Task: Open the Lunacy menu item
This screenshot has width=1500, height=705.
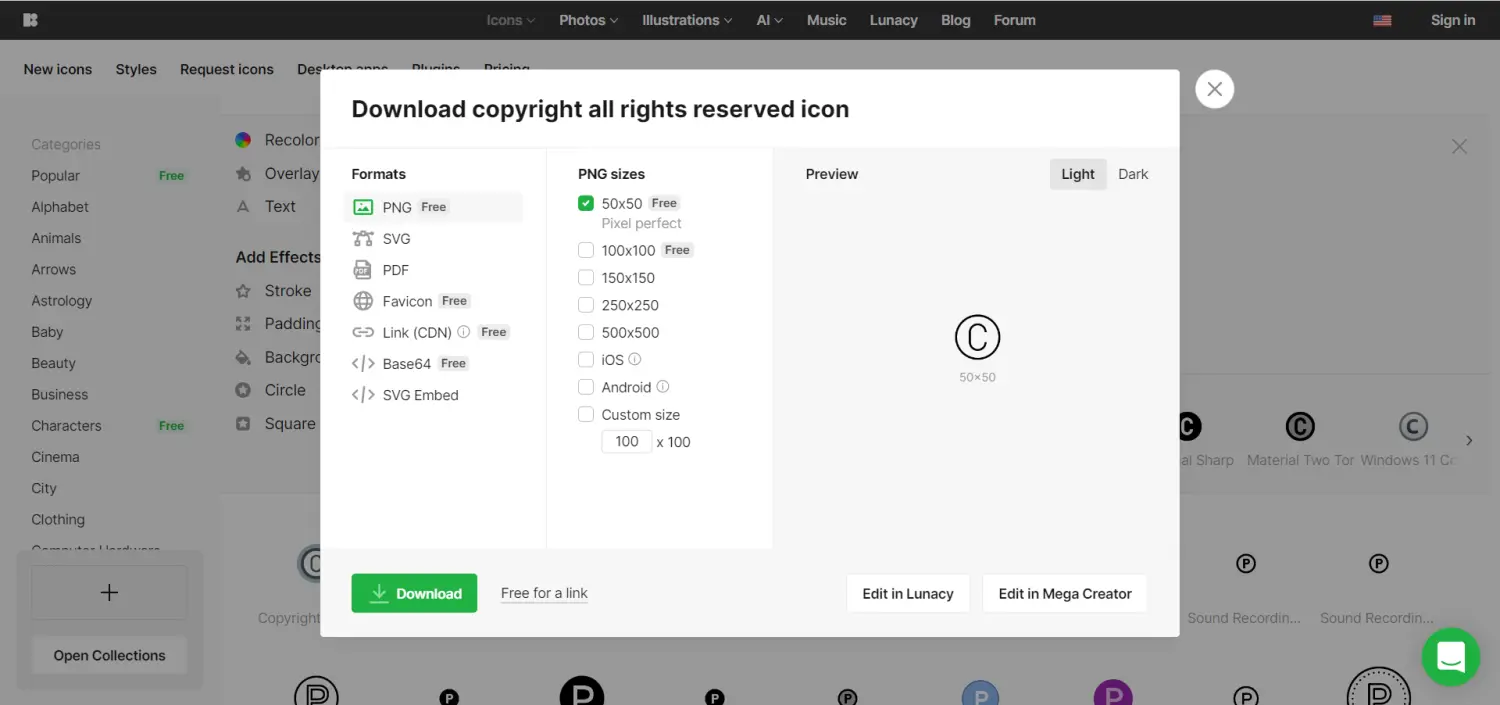Action: 894,20
